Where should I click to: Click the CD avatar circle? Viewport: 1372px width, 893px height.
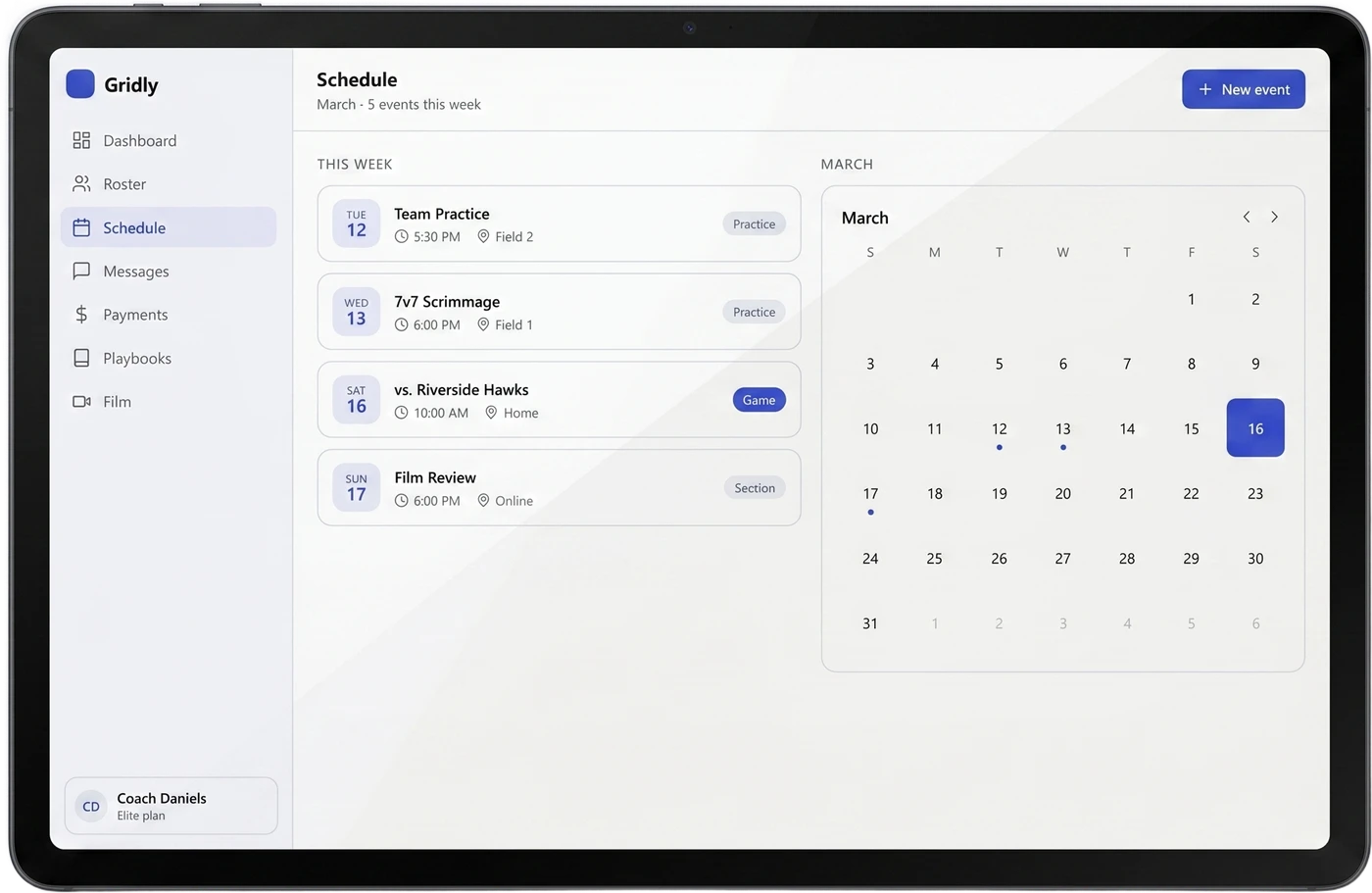pos(91,807)
